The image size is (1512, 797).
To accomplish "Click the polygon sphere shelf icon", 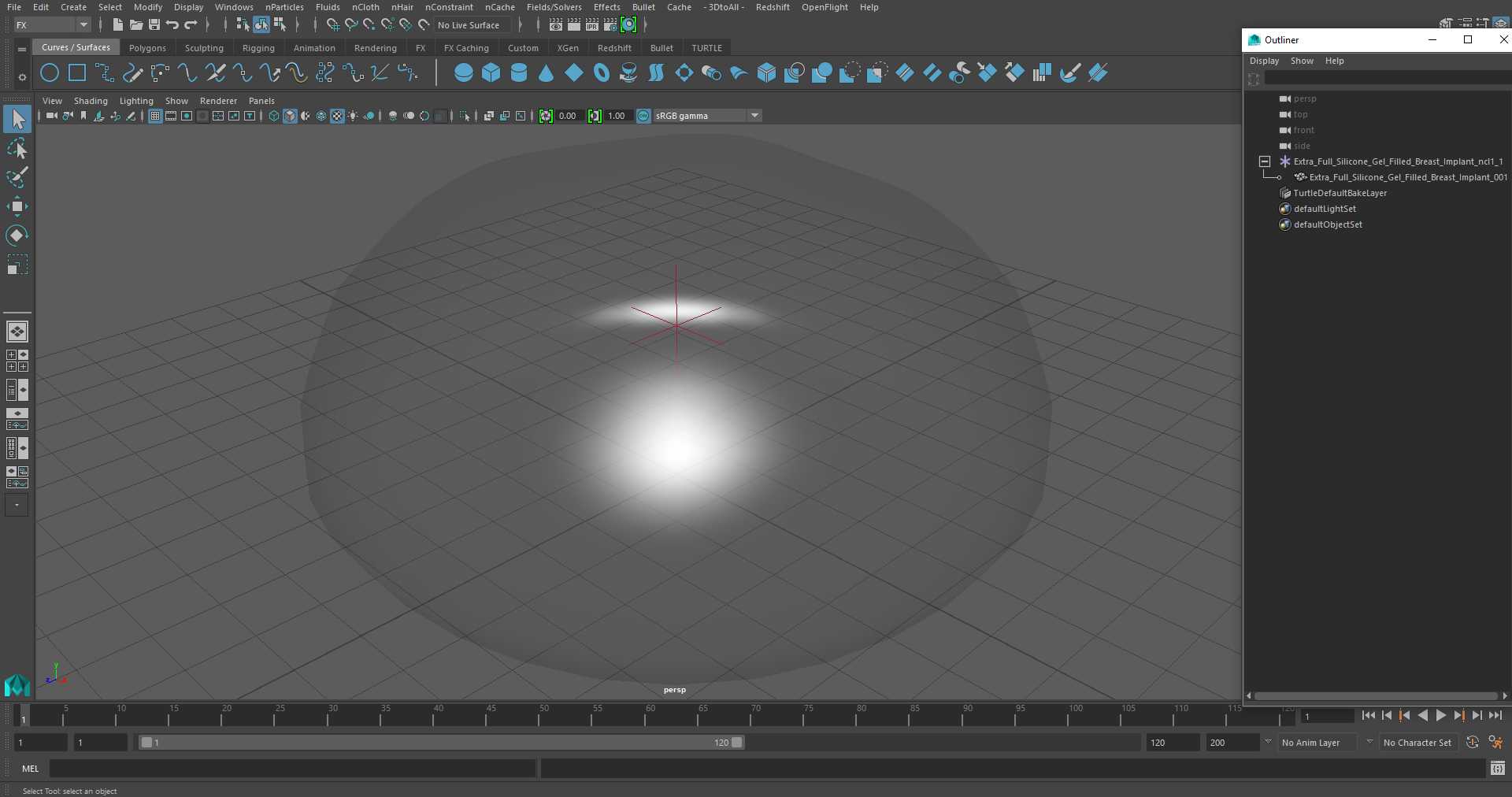I will click(x=464, y=73).
